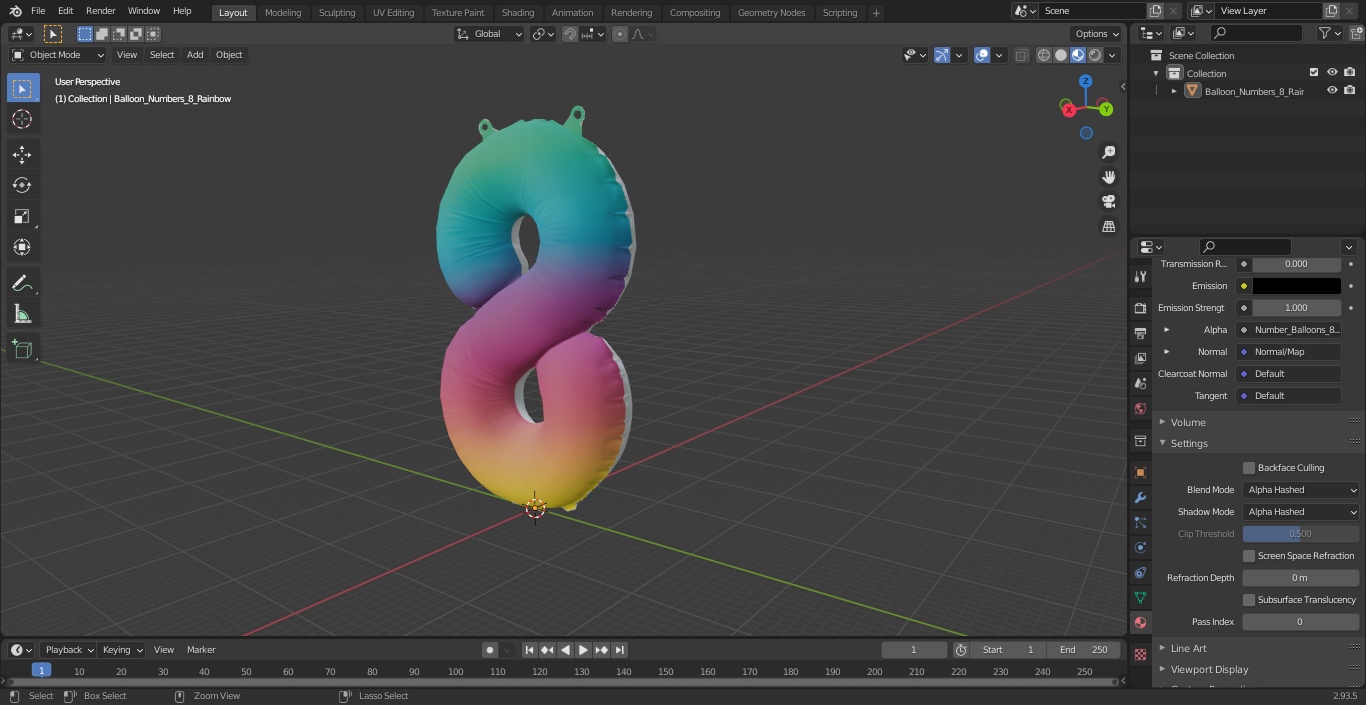
Task: Open Blend Mode Alpha Hashed dropdown
Action: (1301, 490)
